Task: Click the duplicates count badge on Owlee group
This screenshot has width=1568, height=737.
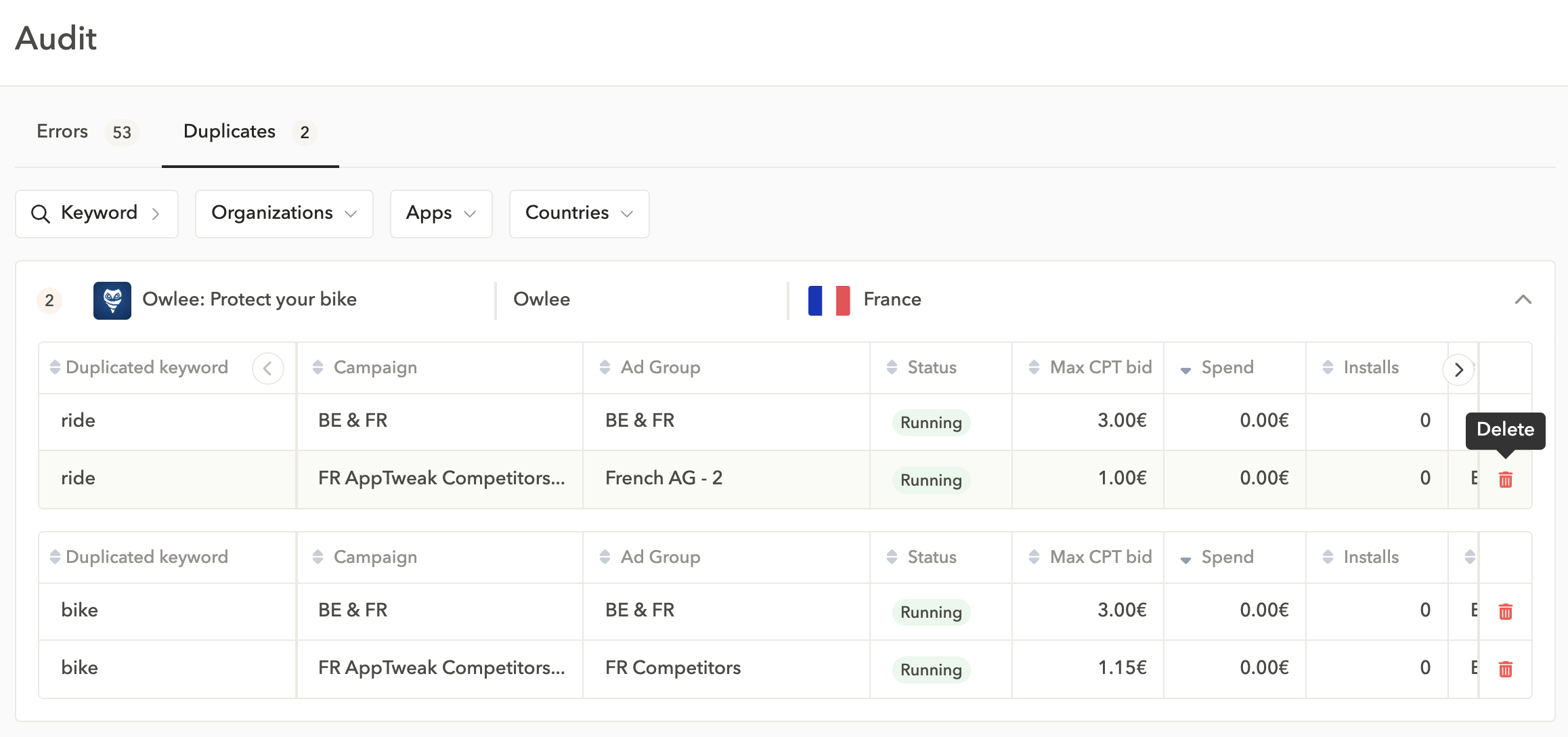Action: [x=49, y=301]
